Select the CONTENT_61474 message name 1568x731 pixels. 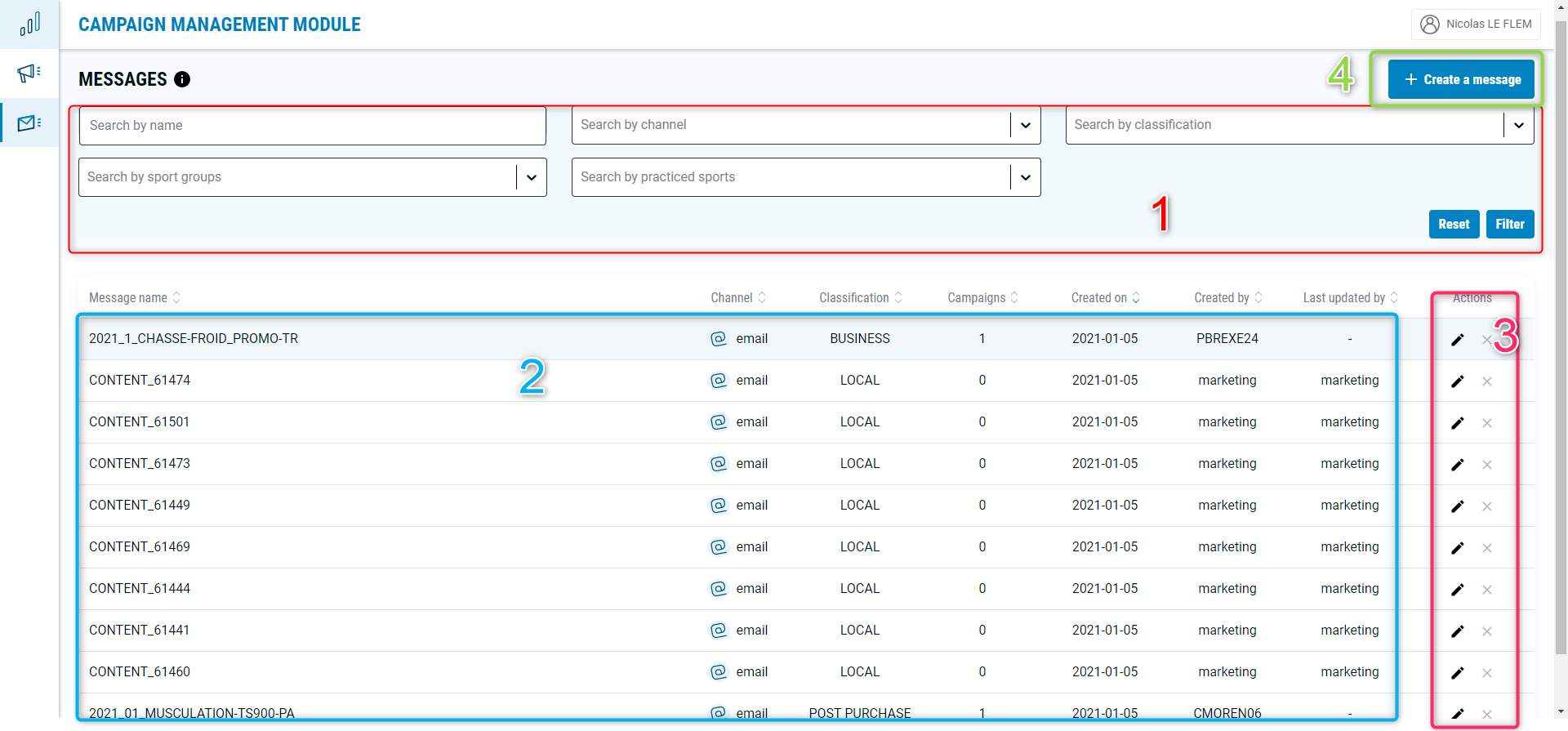coord(140,381)
